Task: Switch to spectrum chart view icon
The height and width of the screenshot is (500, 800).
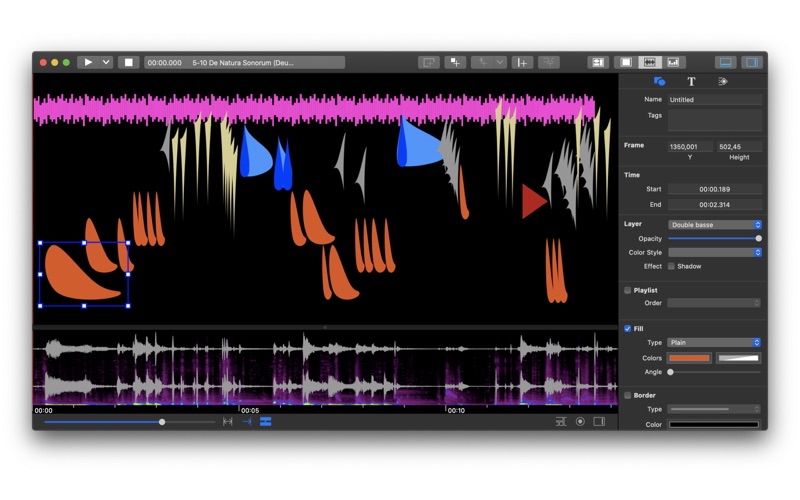Action: click(673, 62)
